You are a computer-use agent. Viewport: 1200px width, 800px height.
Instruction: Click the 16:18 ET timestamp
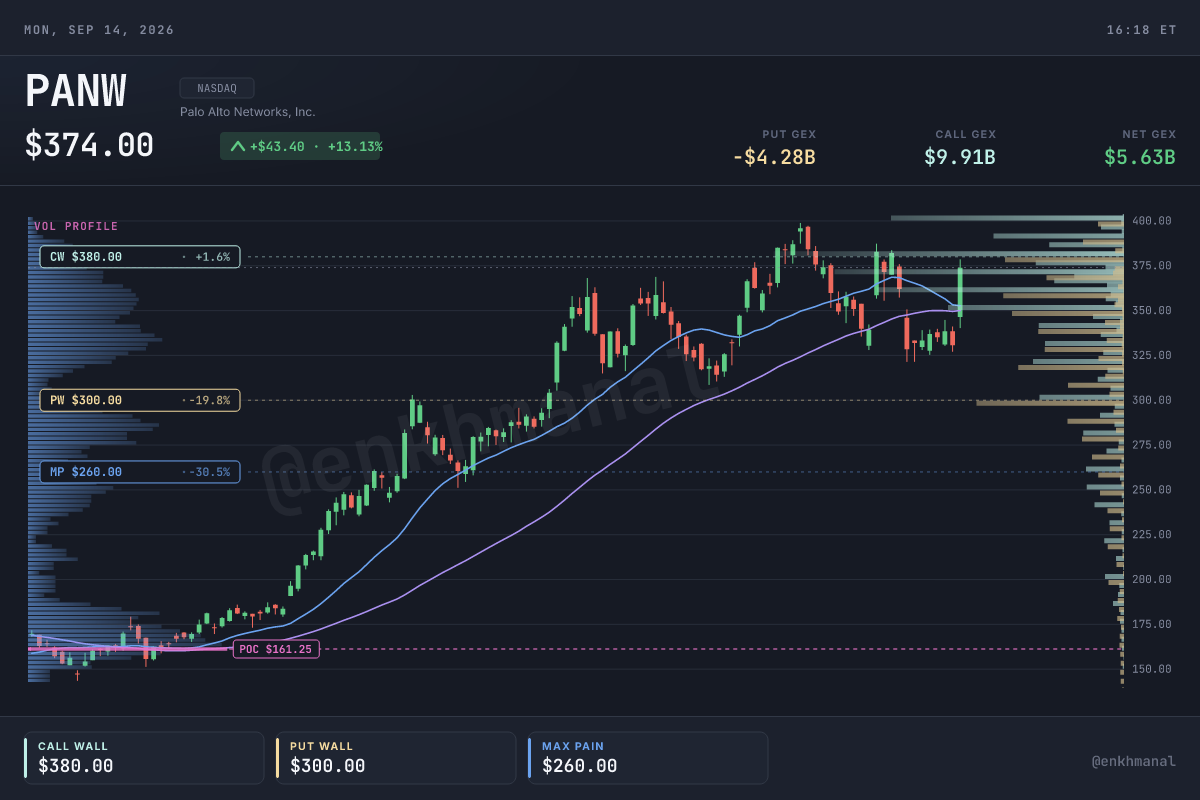1141,30
